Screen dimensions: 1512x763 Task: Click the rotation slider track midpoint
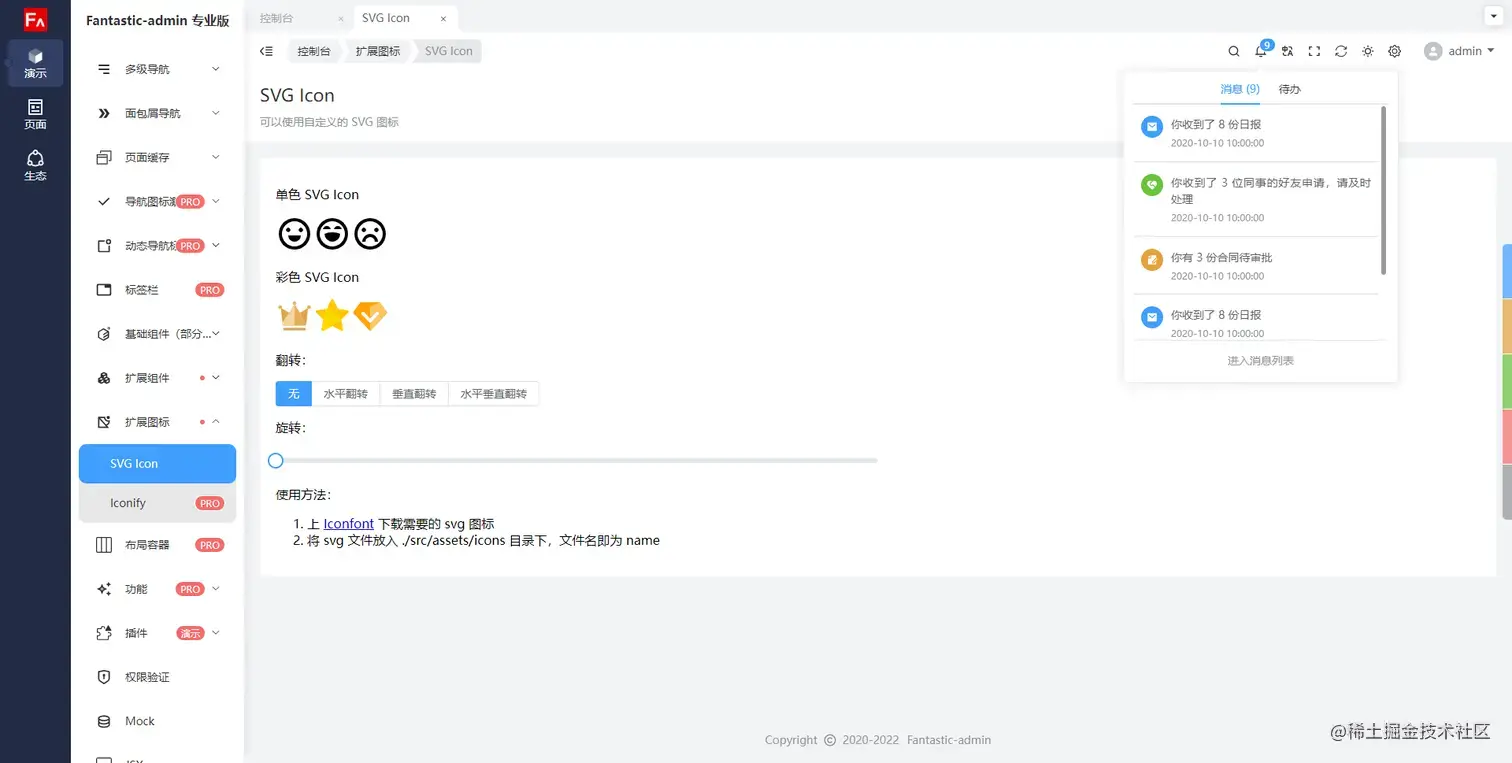577,460
